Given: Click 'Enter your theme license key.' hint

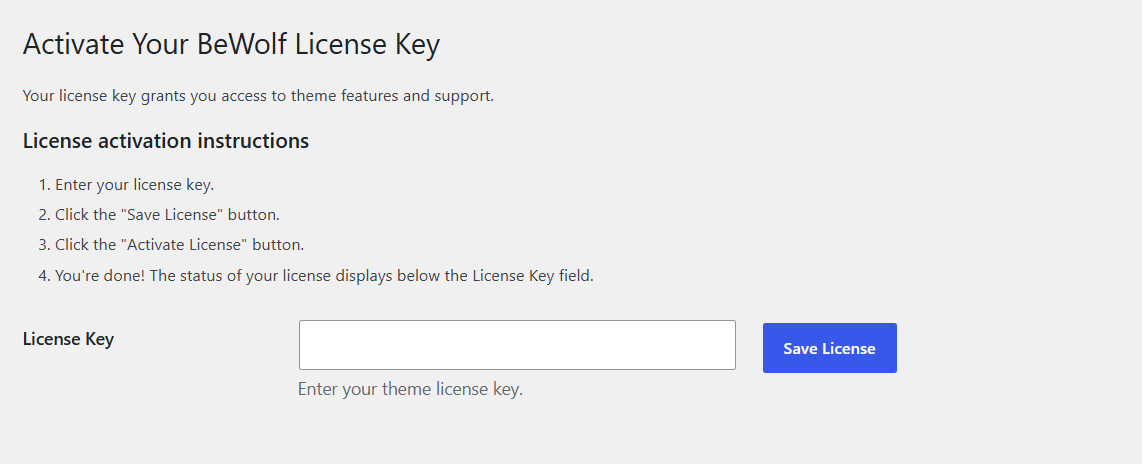Looking at the screenshot, I should coord(411,389).
